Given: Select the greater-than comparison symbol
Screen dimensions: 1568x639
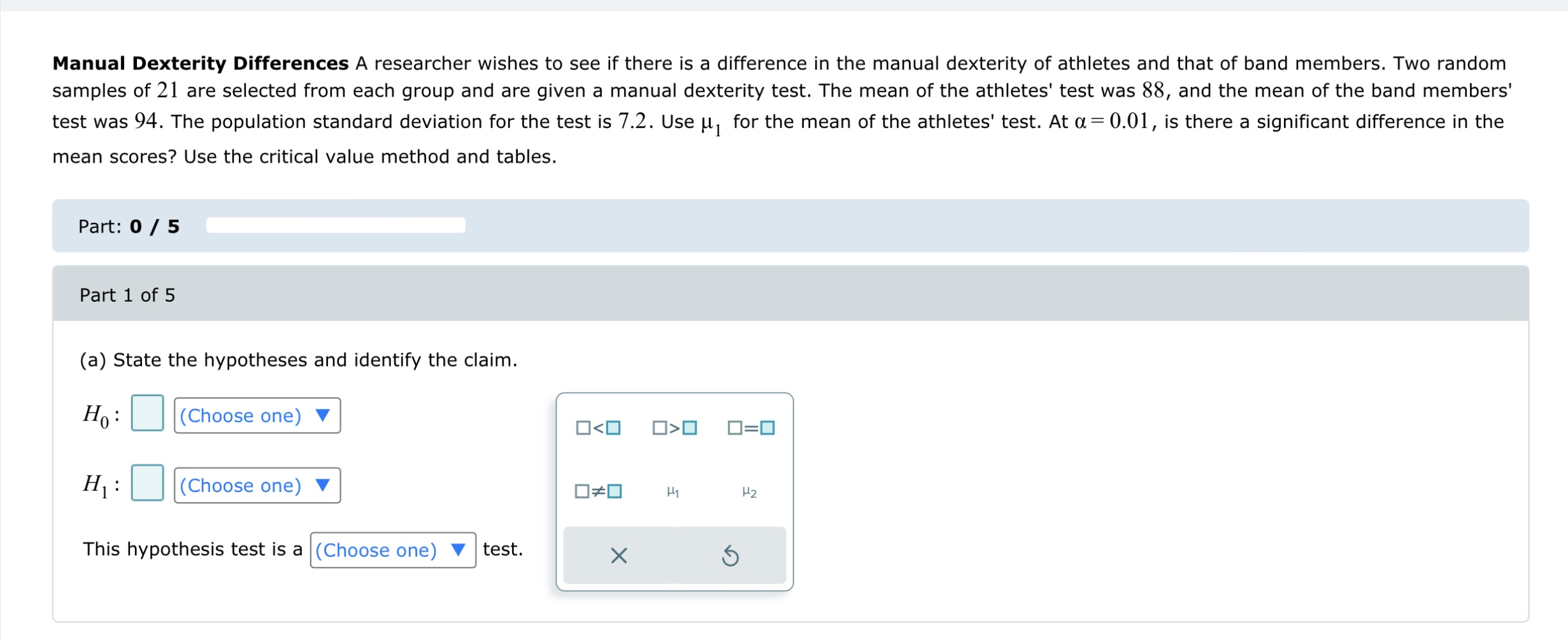Looking at the screenshot, I should 675,428.
